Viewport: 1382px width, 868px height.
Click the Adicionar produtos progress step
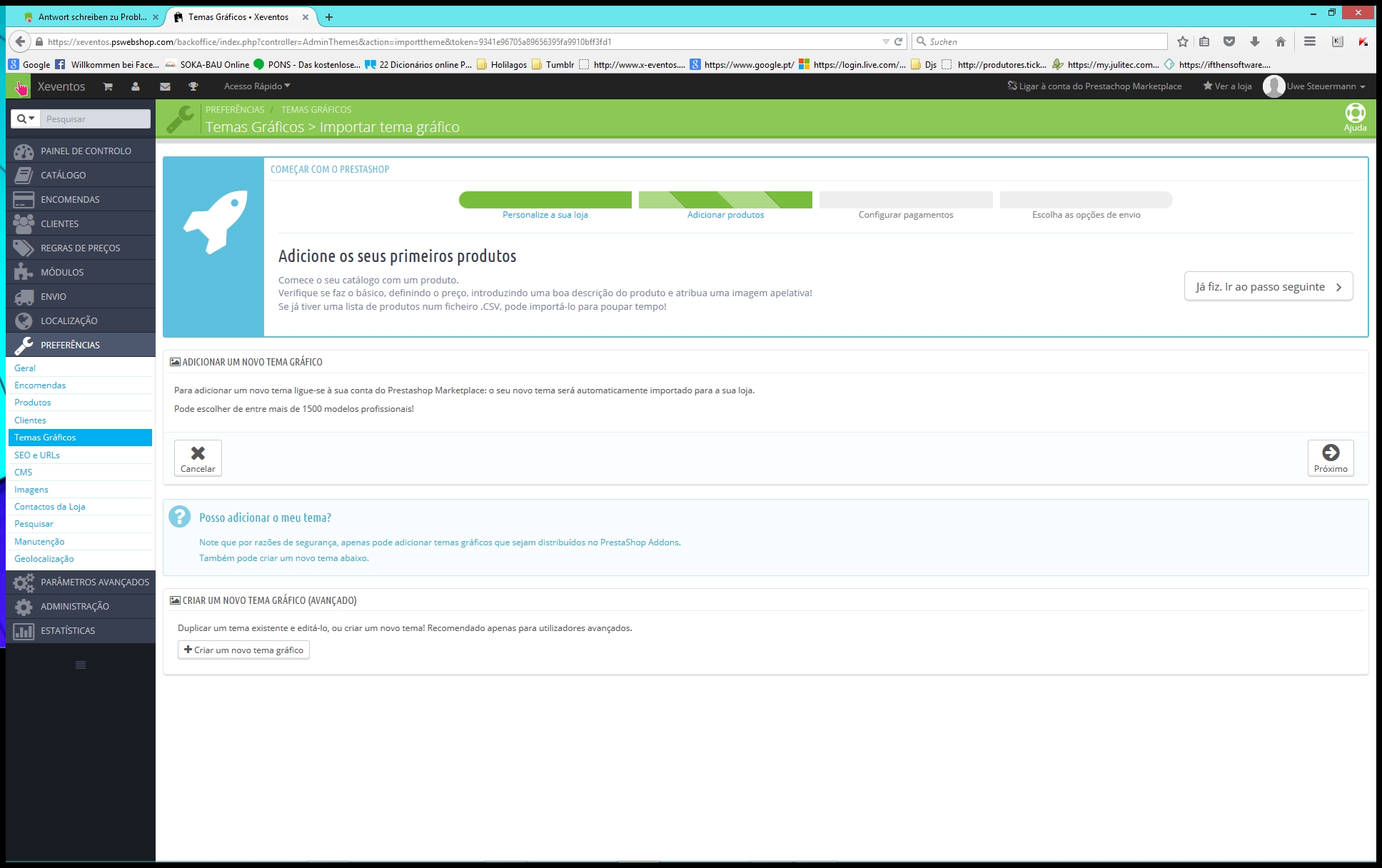pos(725,214)
